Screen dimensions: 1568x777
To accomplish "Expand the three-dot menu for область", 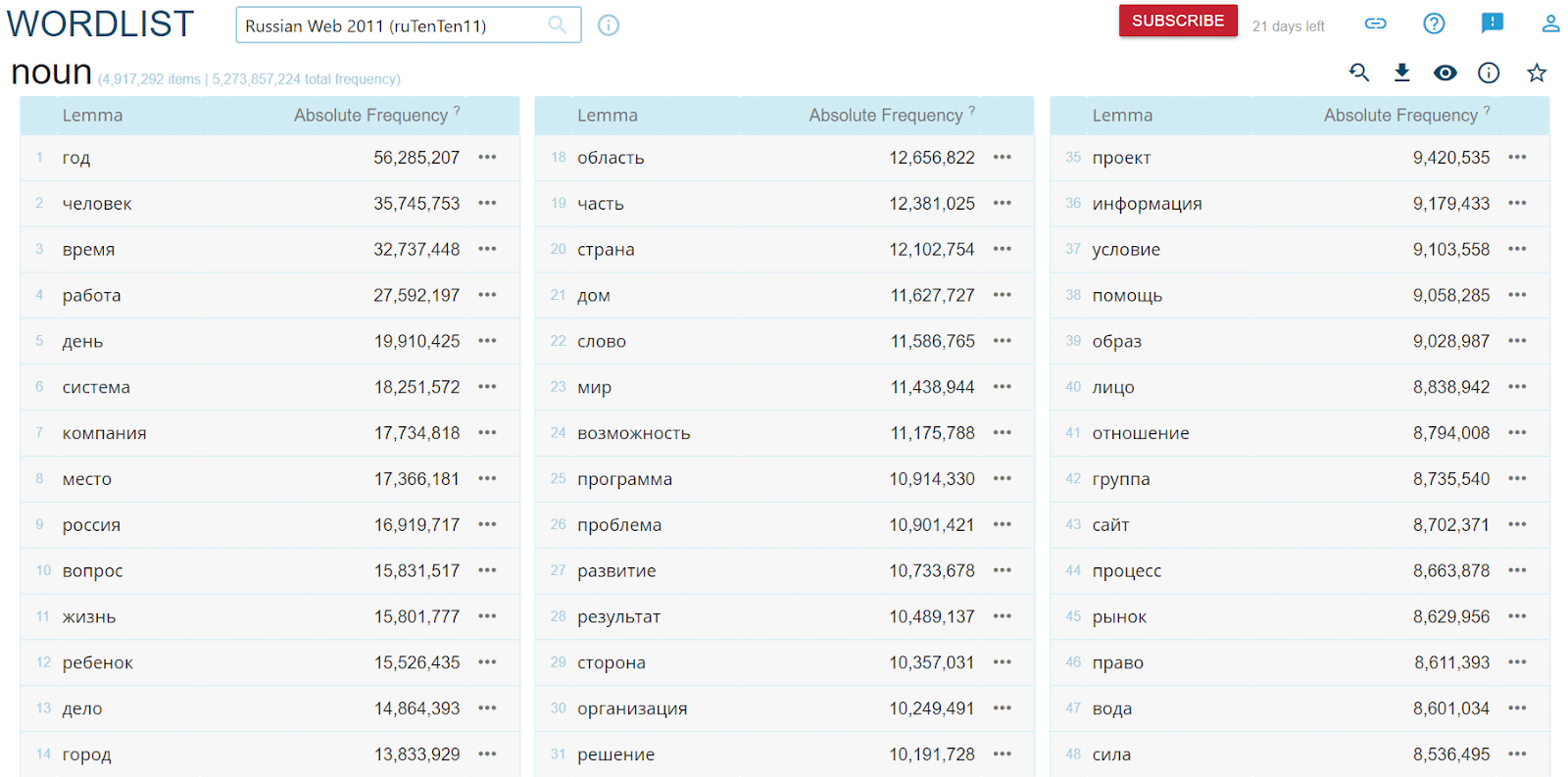I will (1002, 158).
